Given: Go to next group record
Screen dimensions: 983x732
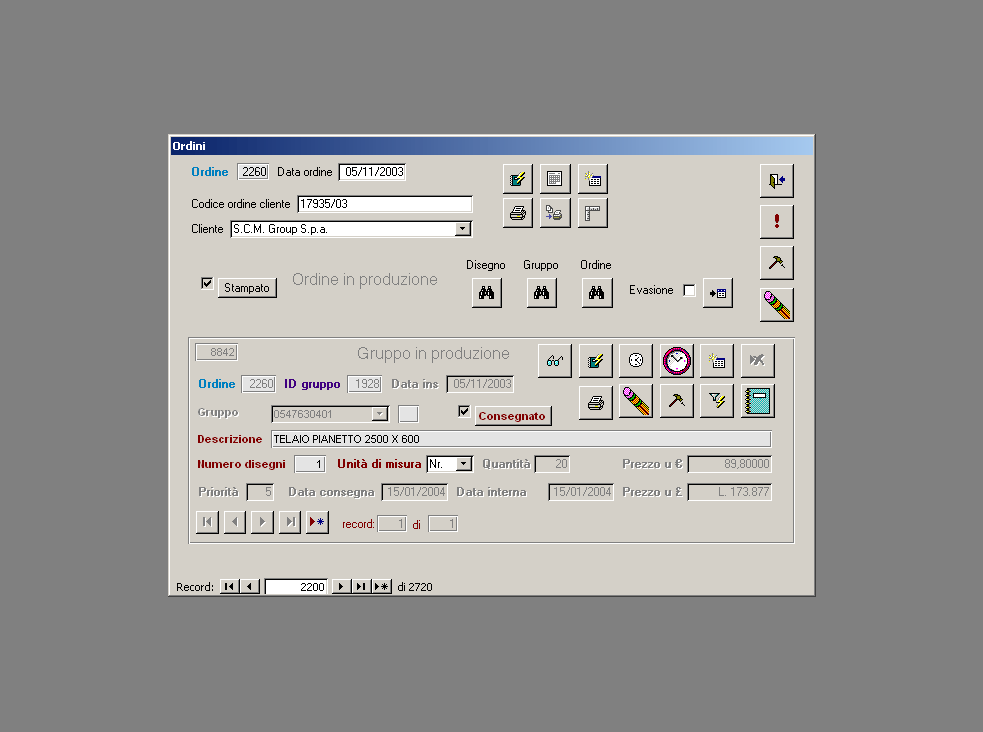Looking at the screenshot, I should click(262, 522).
